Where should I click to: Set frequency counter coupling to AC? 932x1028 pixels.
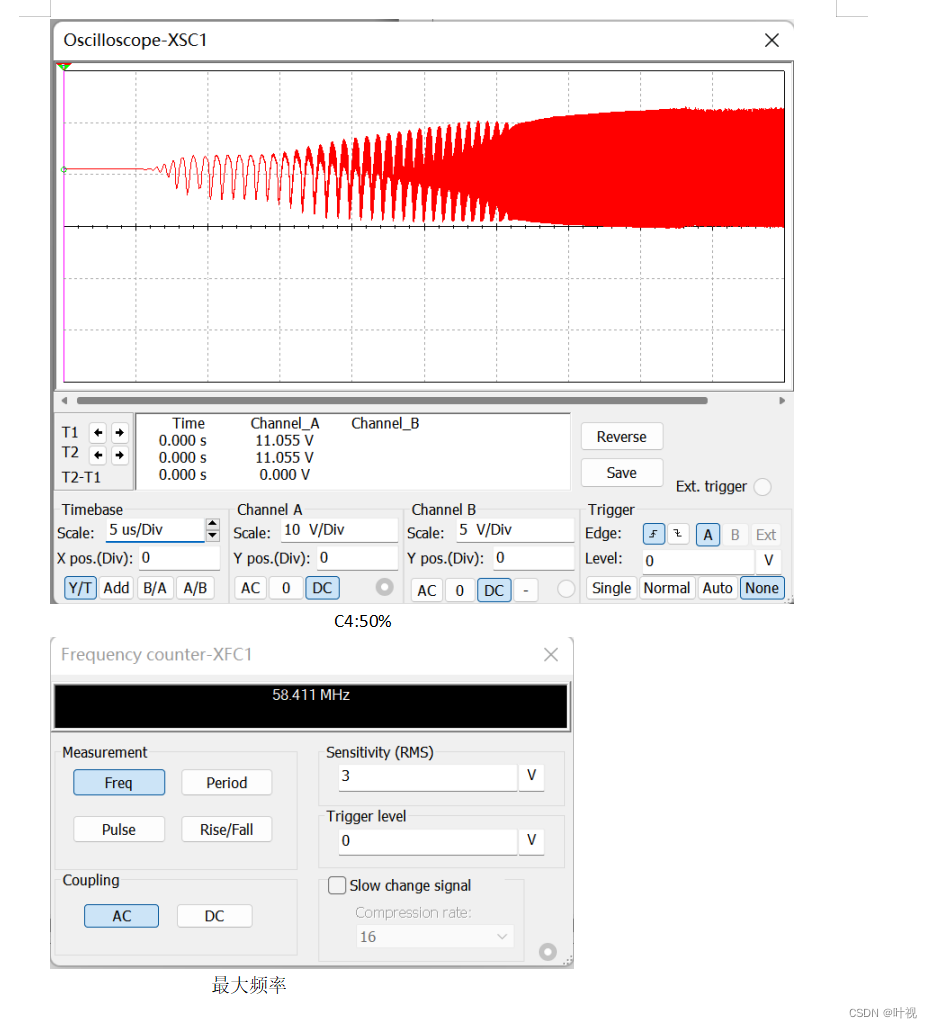[121, 916]
